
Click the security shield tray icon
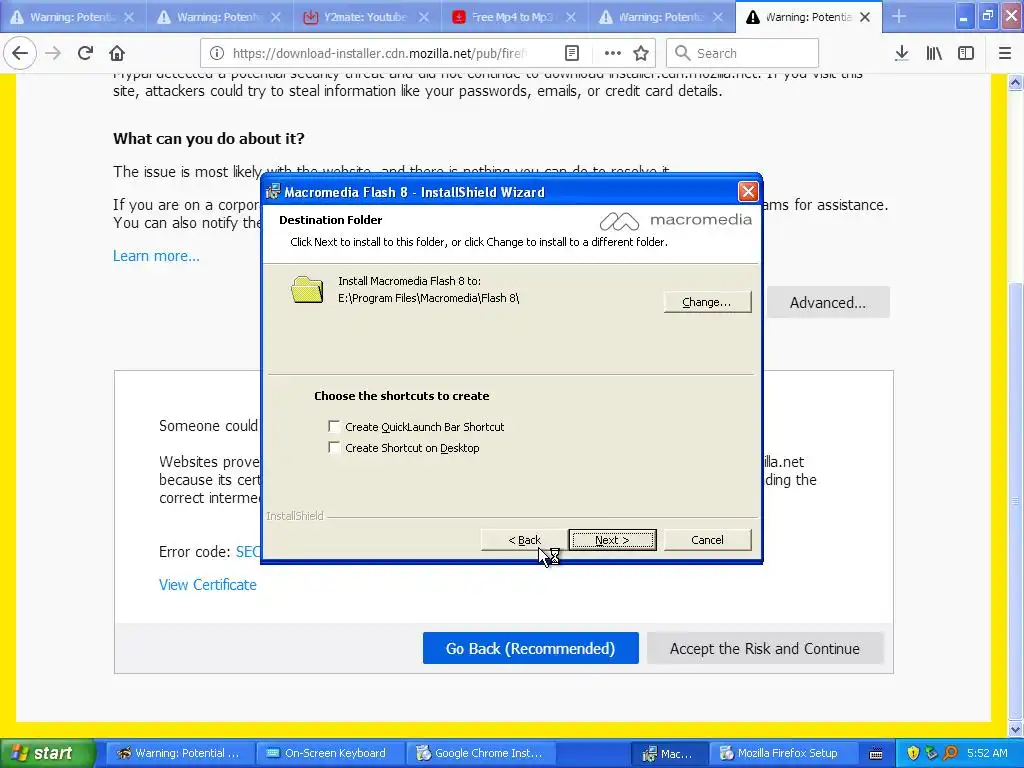(x=913, y=753)
